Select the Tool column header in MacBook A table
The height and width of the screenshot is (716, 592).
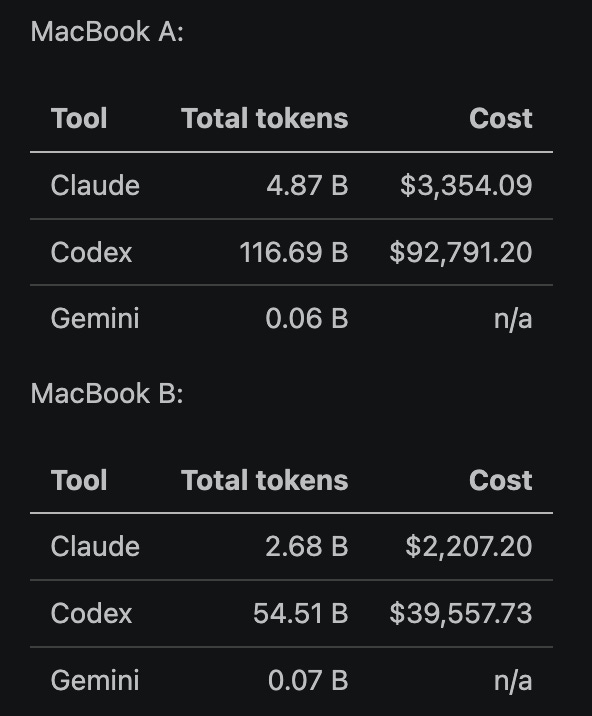(x=79, y=118)
